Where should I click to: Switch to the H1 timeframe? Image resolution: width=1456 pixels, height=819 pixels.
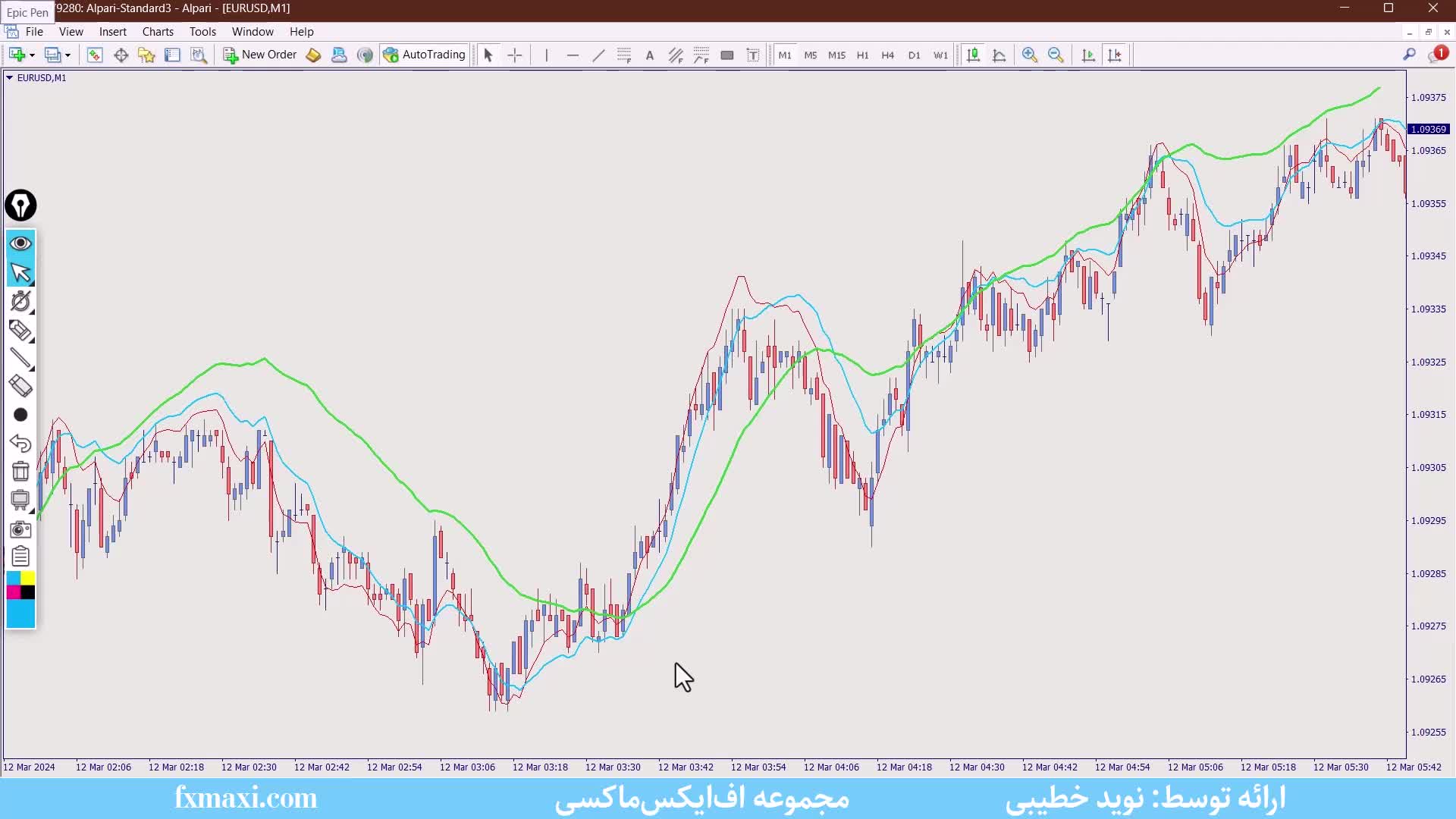click(862, 55)
